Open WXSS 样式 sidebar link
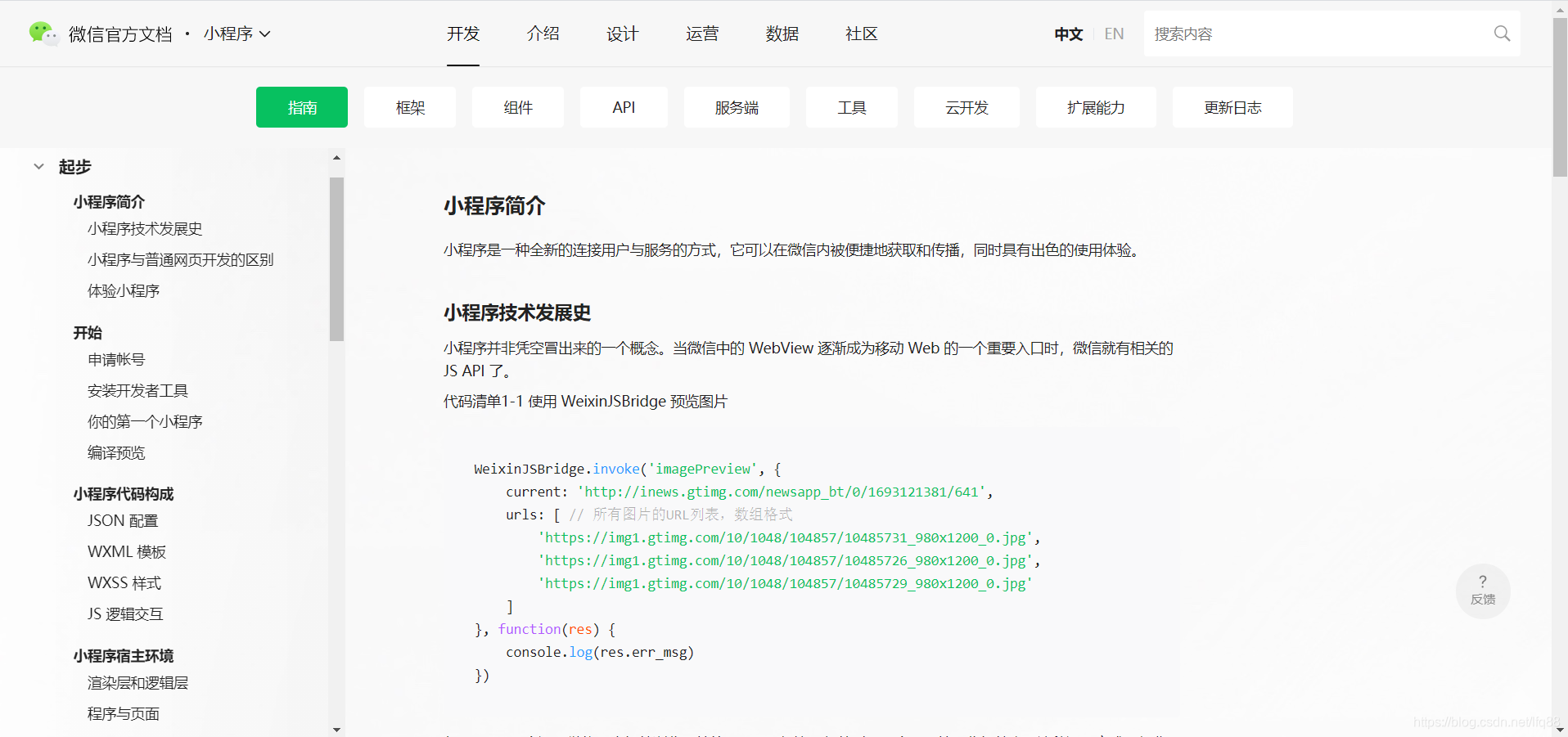 (124, 582)
